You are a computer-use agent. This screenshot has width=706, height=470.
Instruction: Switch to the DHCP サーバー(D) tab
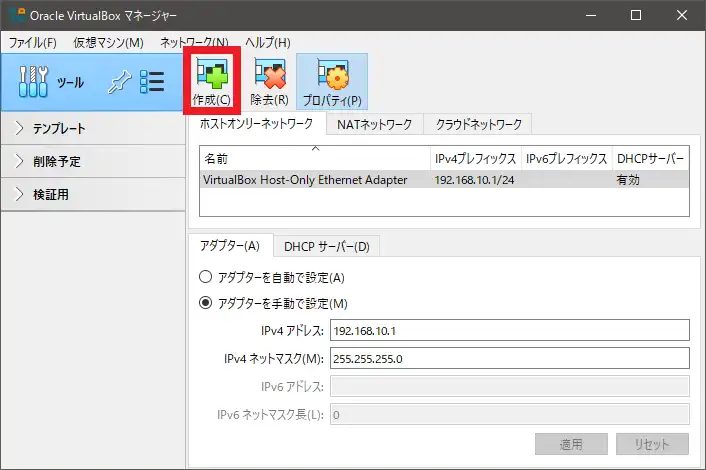click(x=327, y=246)
